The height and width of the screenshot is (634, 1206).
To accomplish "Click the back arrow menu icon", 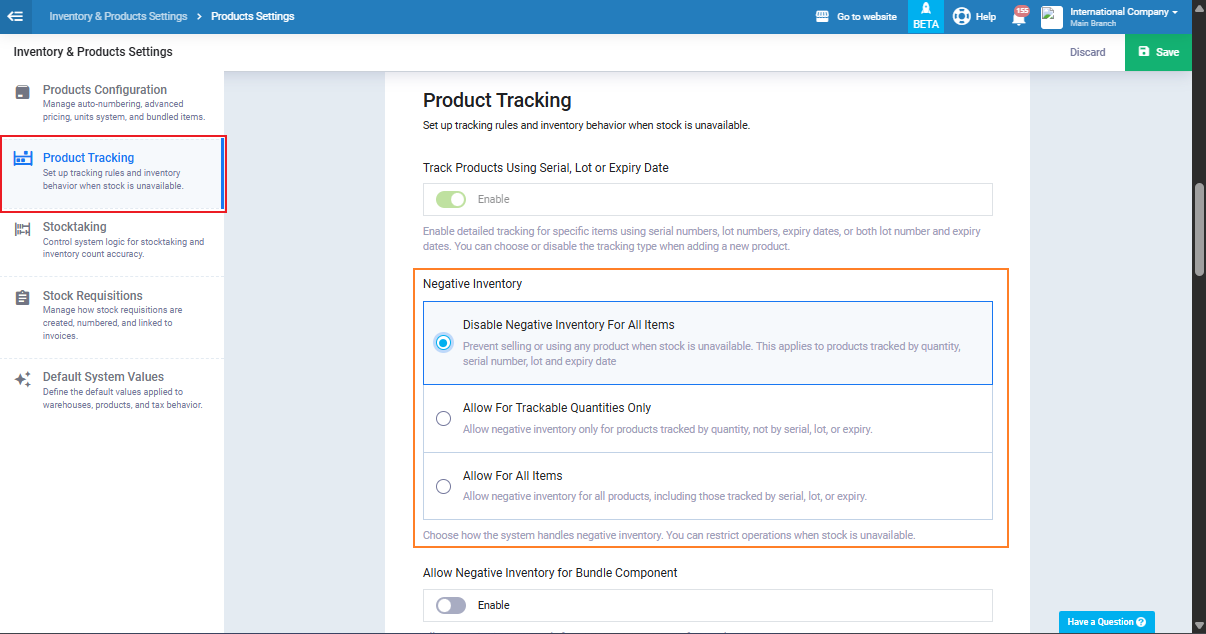I will click(15, 16).
